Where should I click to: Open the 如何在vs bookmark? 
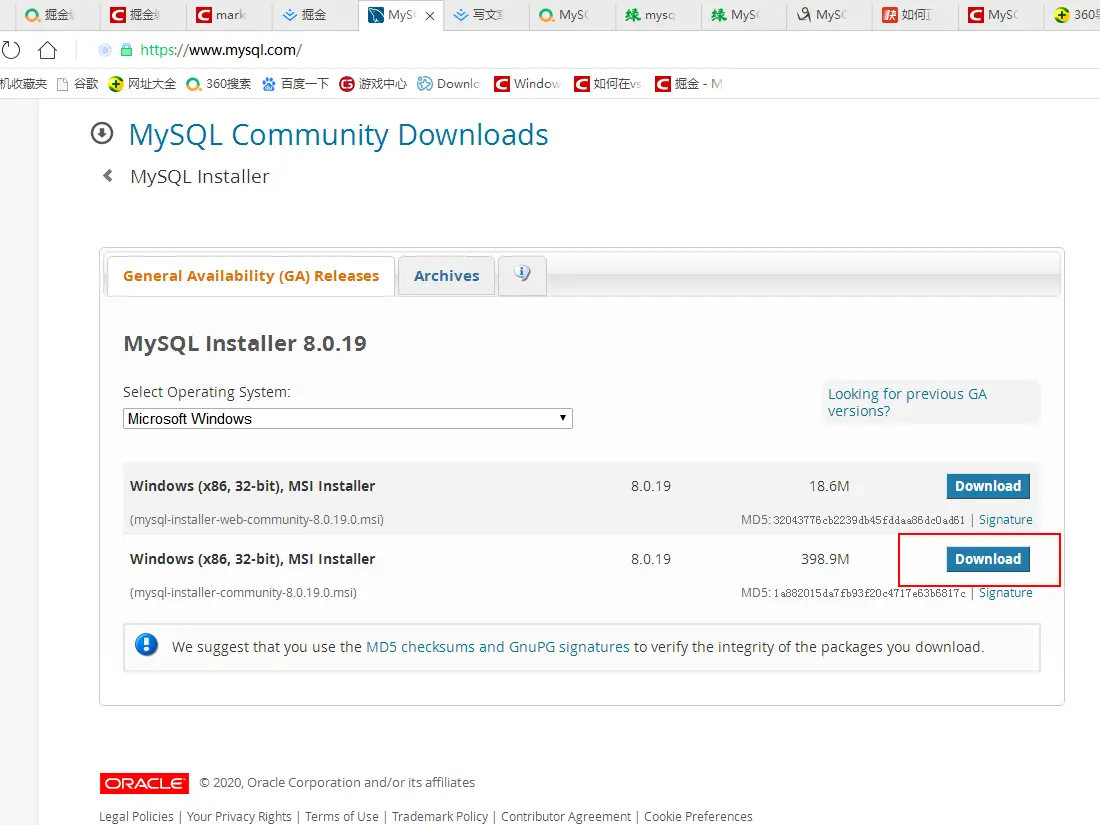pos(608,84)
